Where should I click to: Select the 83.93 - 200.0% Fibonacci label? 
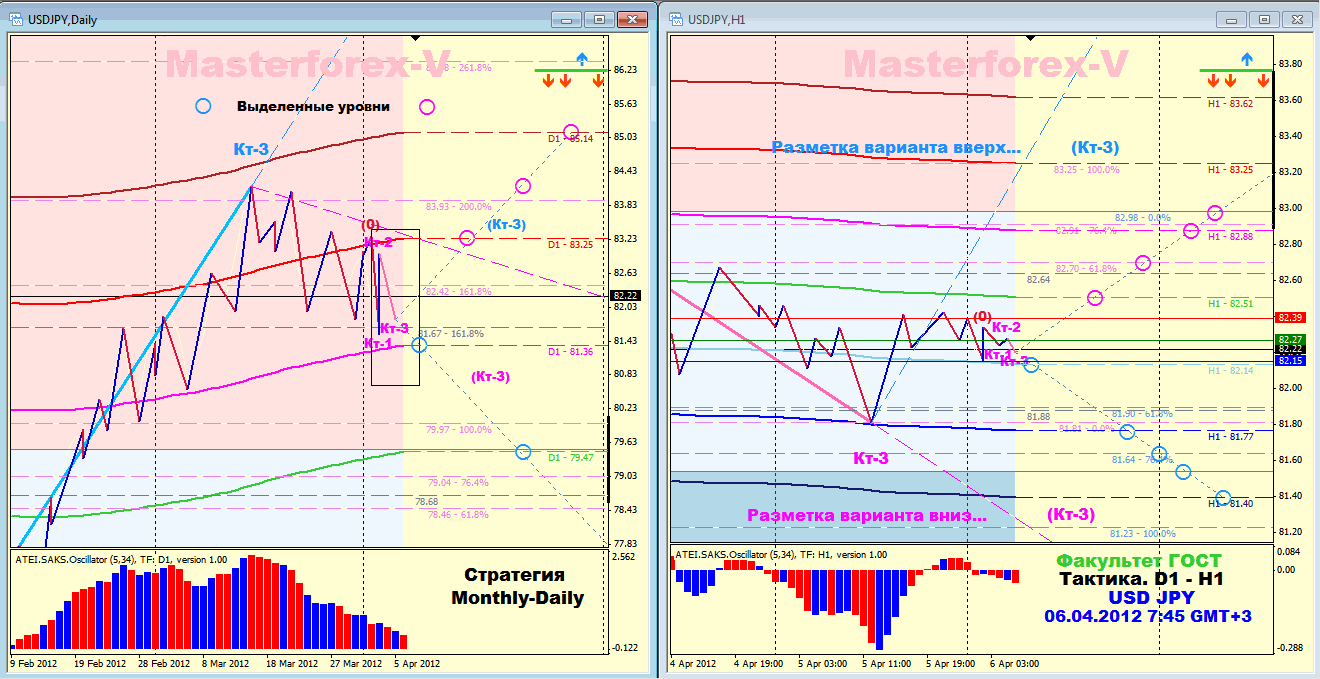[x=458, y=207]
